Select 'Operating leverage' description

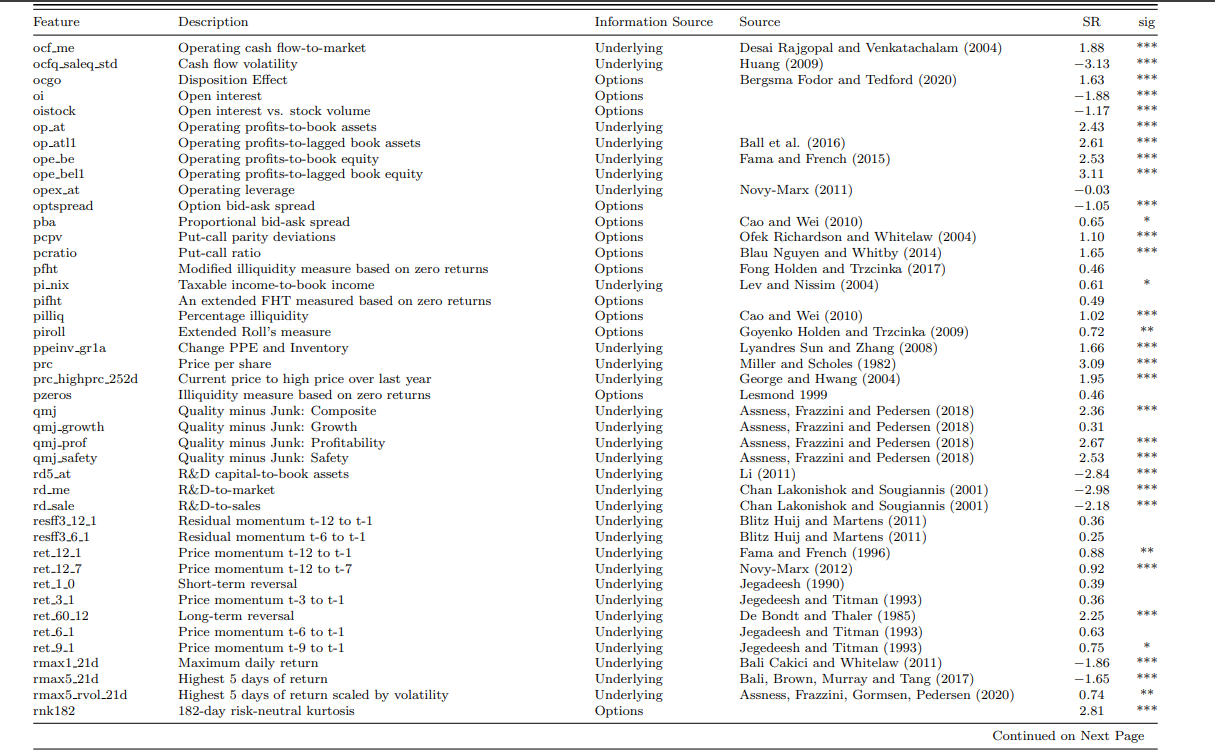click(236, 190)
